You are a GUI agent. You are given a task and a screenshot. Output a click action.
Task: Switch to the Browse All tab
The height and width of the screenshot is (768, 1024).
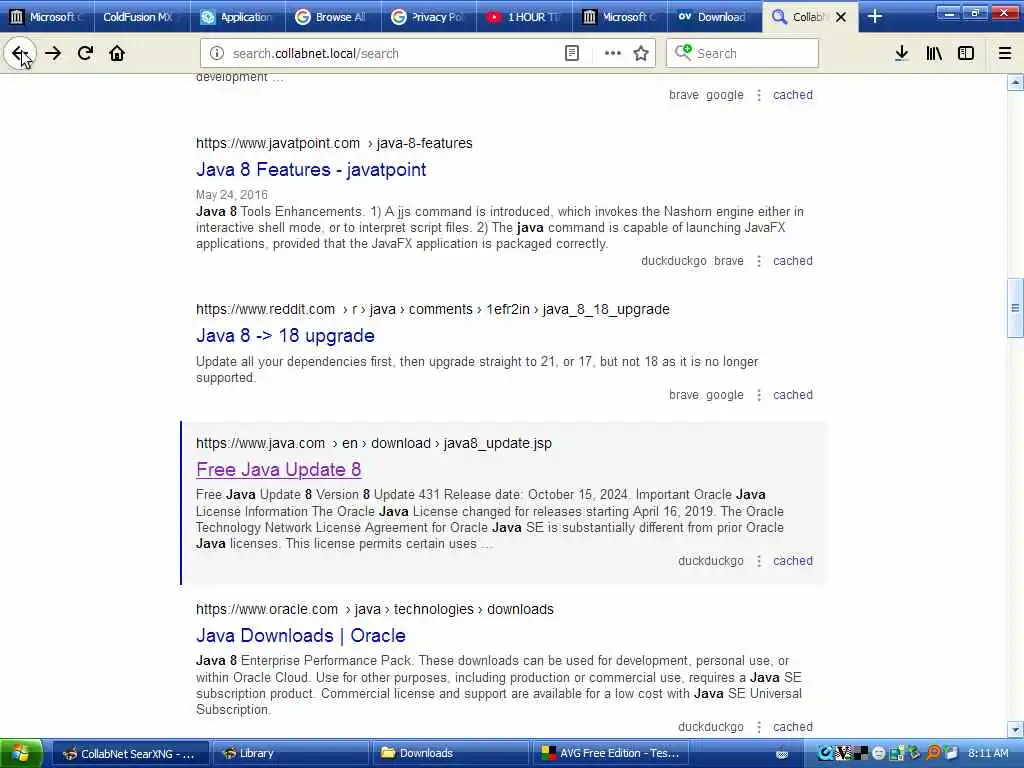[333, 17]
